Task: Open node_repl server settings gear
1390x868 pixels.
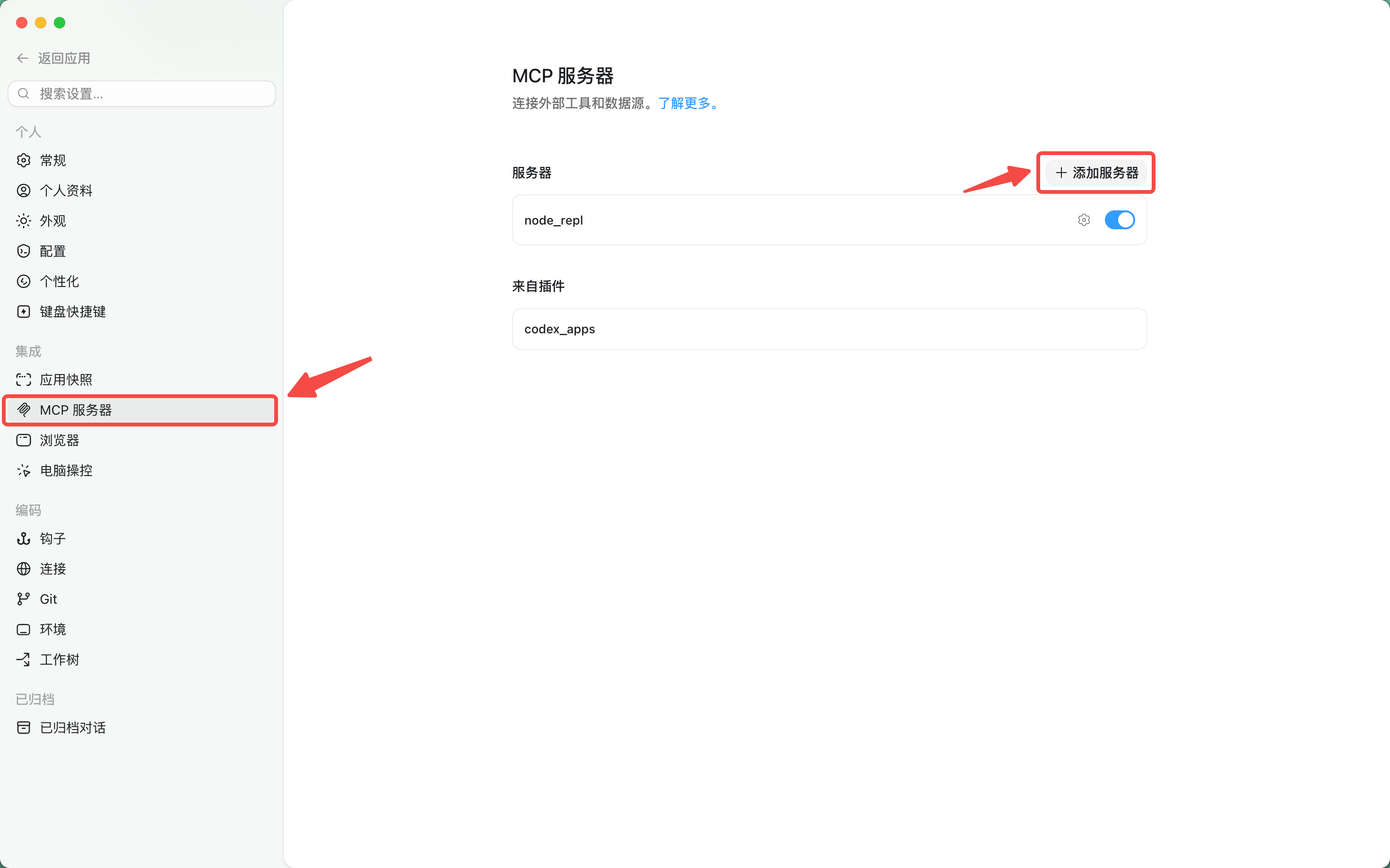Action: 1084,220
